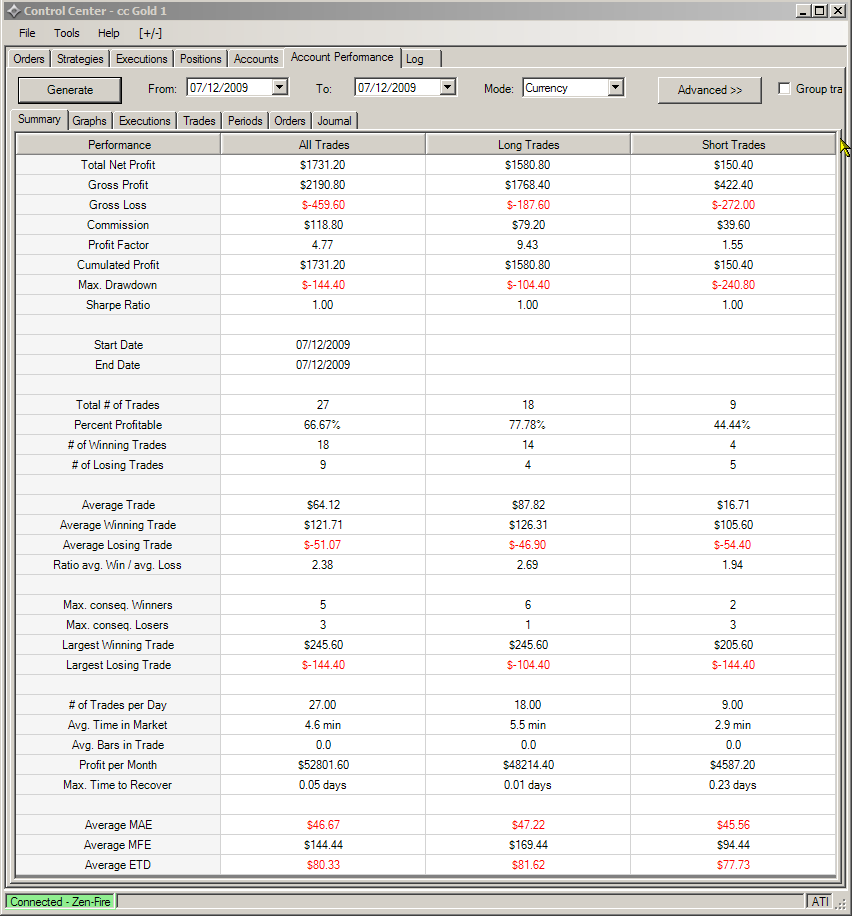The width and height of the screenshot is (852, 916).
Task: Click the Short Trades column header
Action: click(733, 144)
